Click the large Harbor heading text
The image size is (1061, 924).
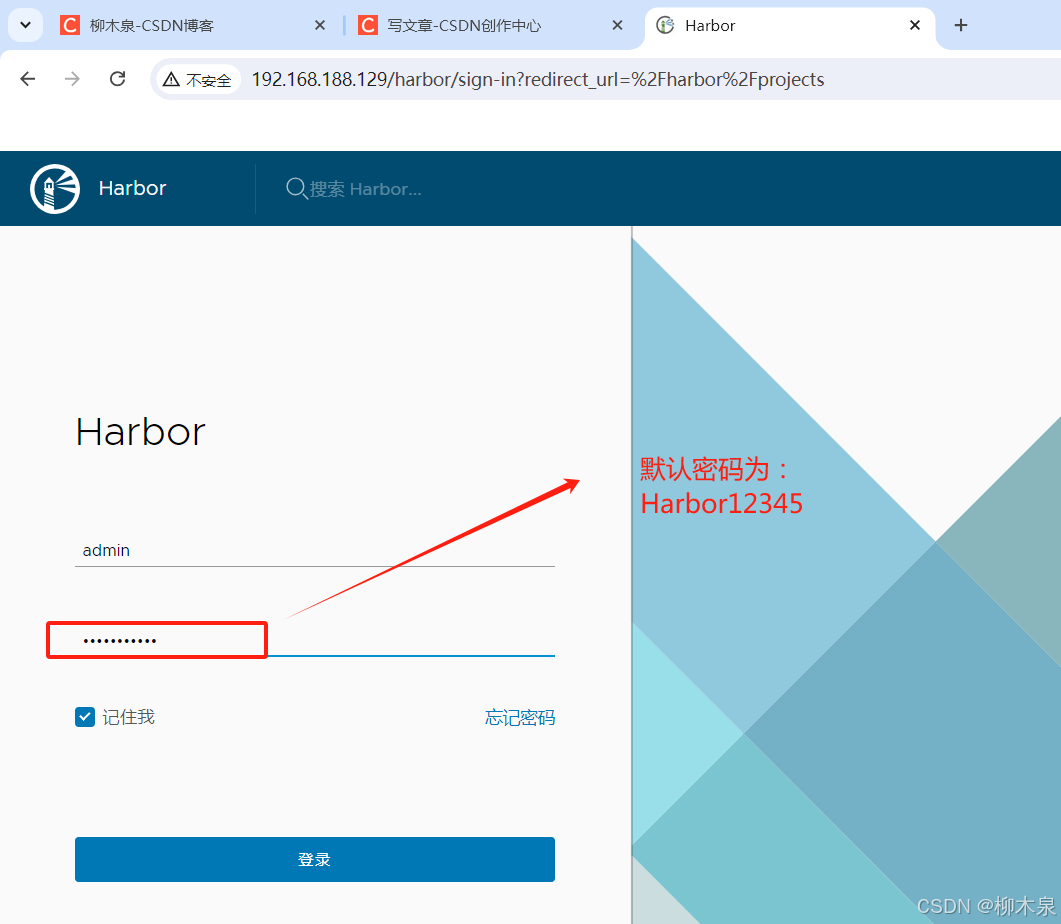coord(140,432)
